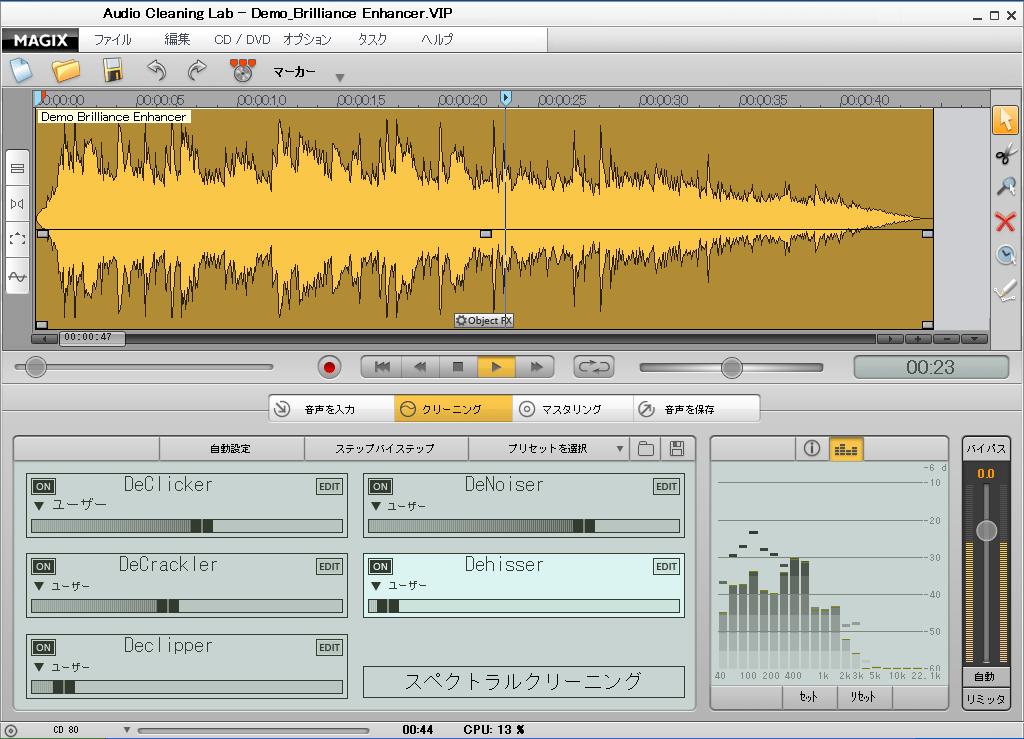Click the stereo split icon on left panel
Viewport: 1024px width, 739px height.
tap(18, 204)
